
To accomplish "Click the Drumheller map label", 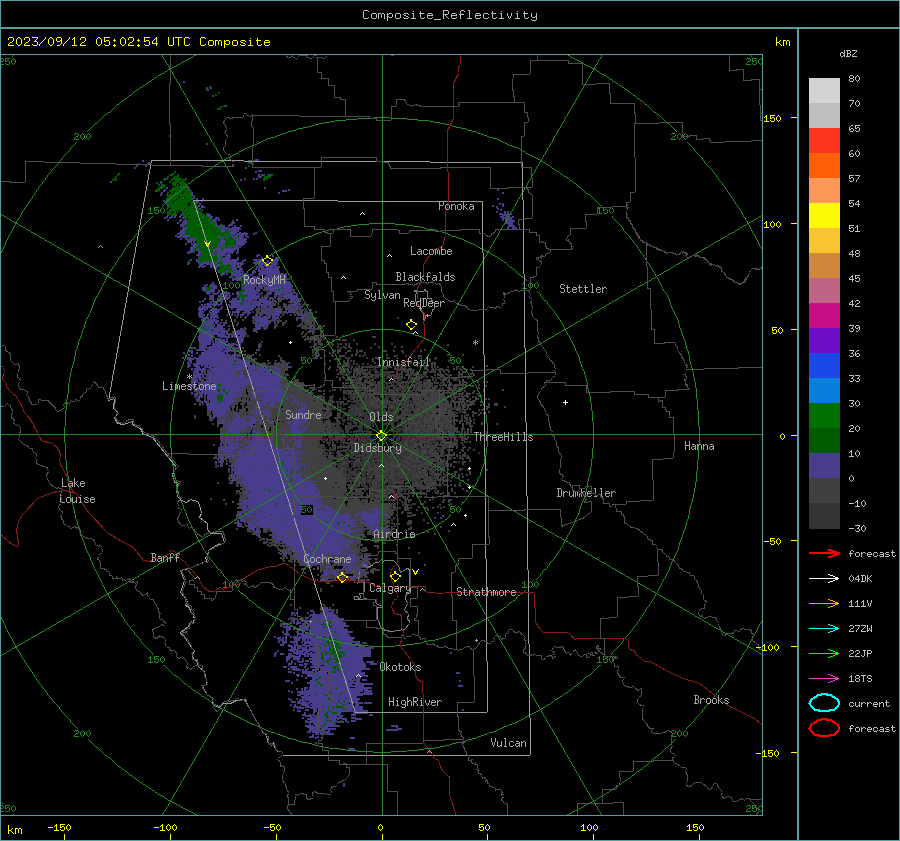I will [x=586, y=493].
